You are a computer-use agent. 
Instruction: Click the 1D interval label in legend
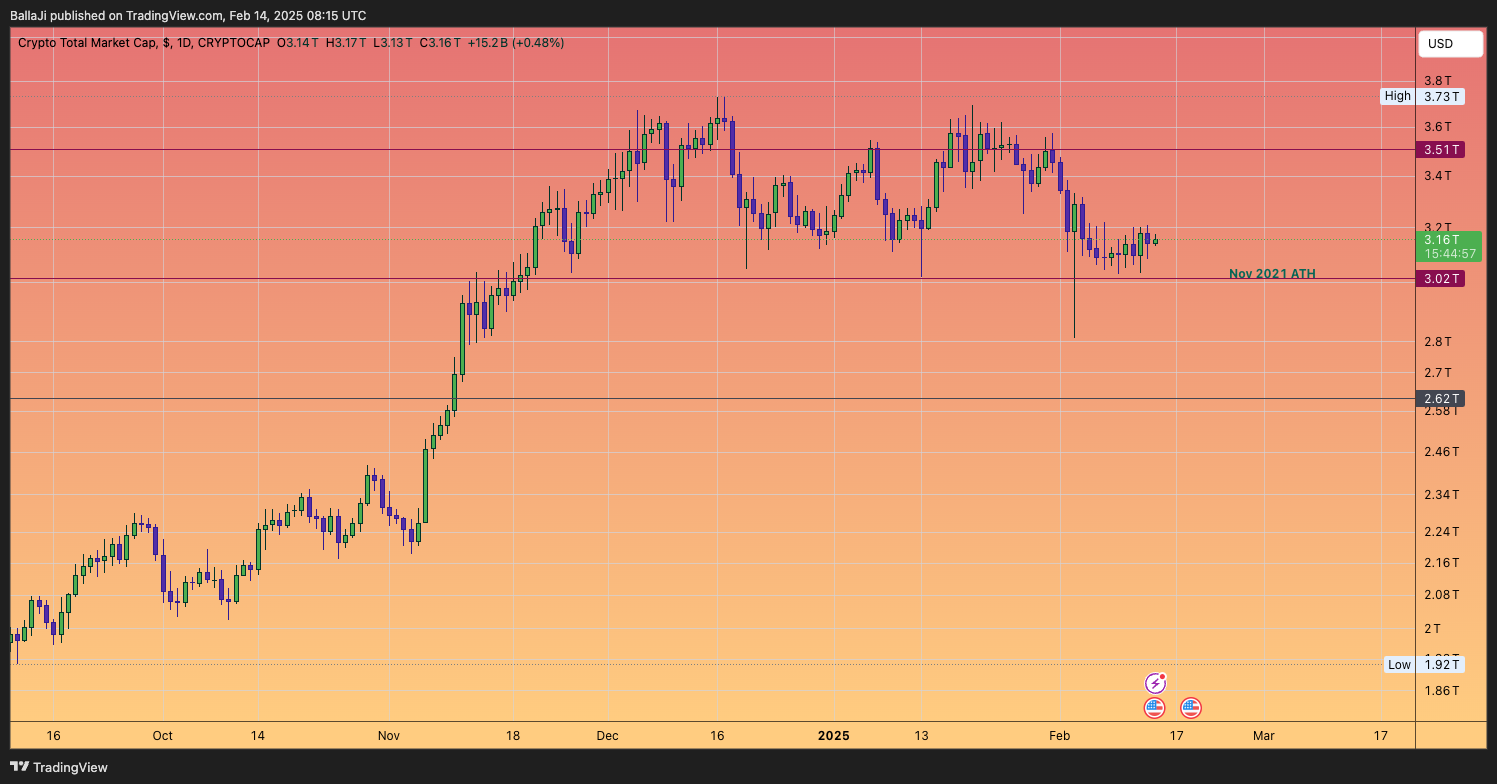183,43
